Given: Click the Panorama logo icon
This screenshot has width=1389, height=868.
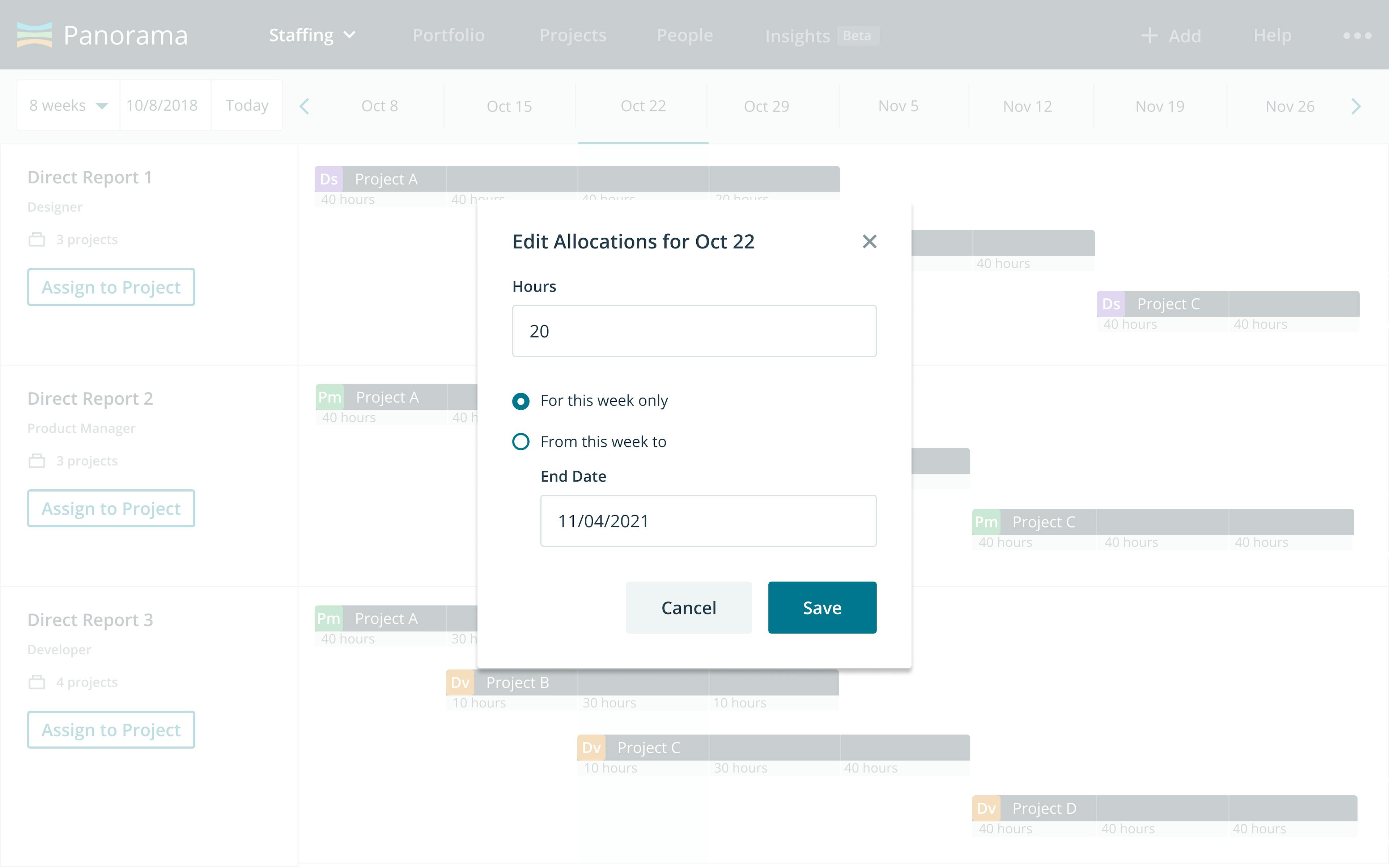Looking at the screenshot, I should coord(34,35).
